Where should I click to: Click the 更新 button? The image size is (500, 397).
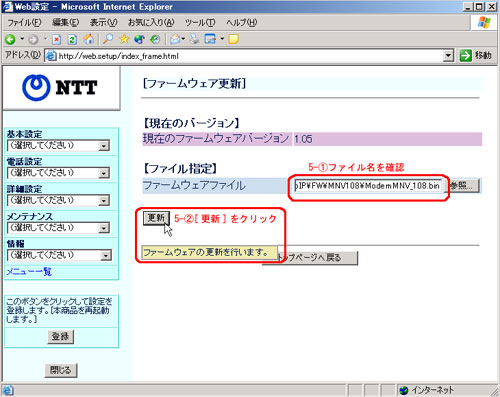(156, 218)
